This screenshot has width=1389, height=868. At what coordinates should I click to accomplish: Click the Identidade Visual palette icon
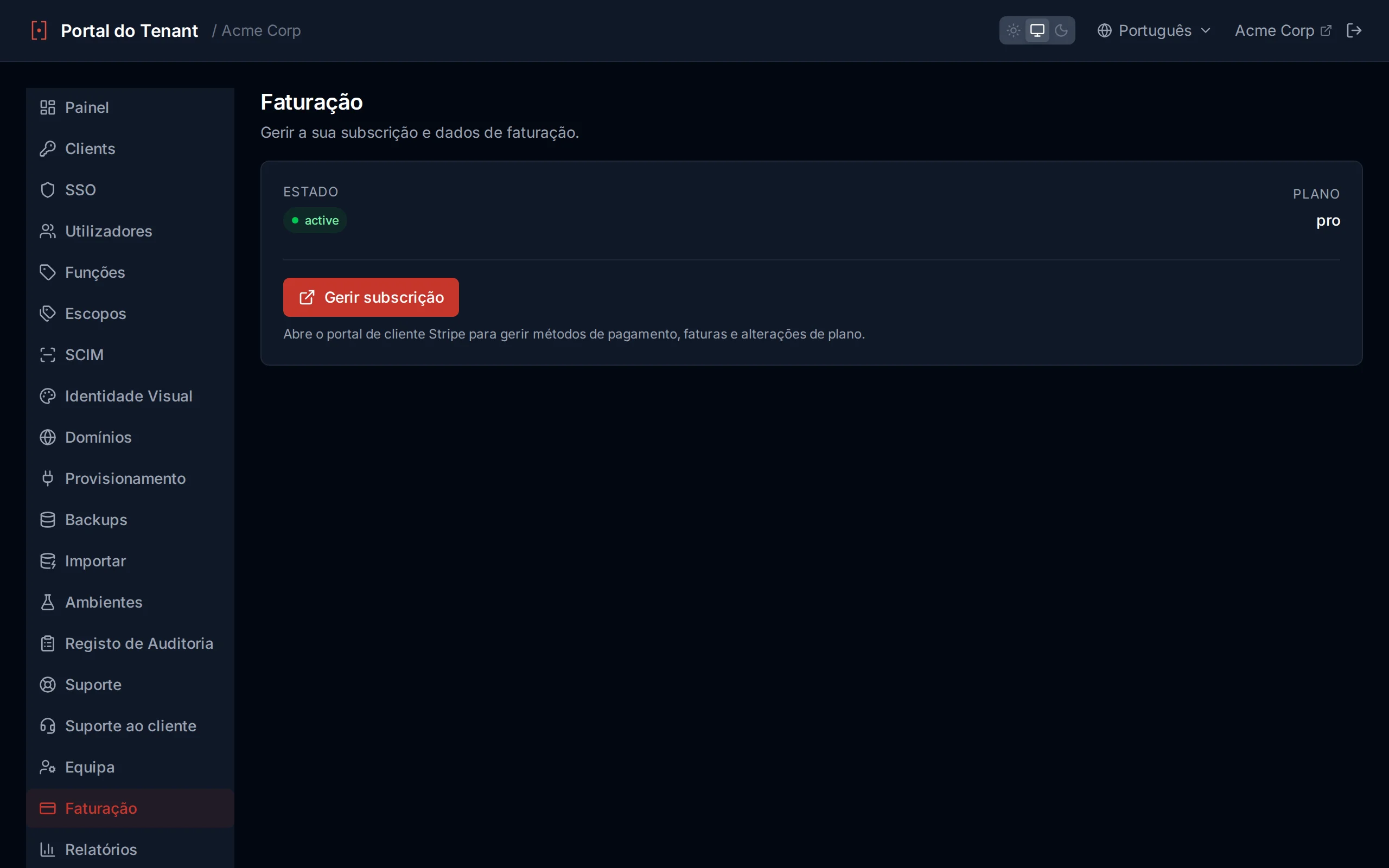pyautogui.click(x=48, y=396)
